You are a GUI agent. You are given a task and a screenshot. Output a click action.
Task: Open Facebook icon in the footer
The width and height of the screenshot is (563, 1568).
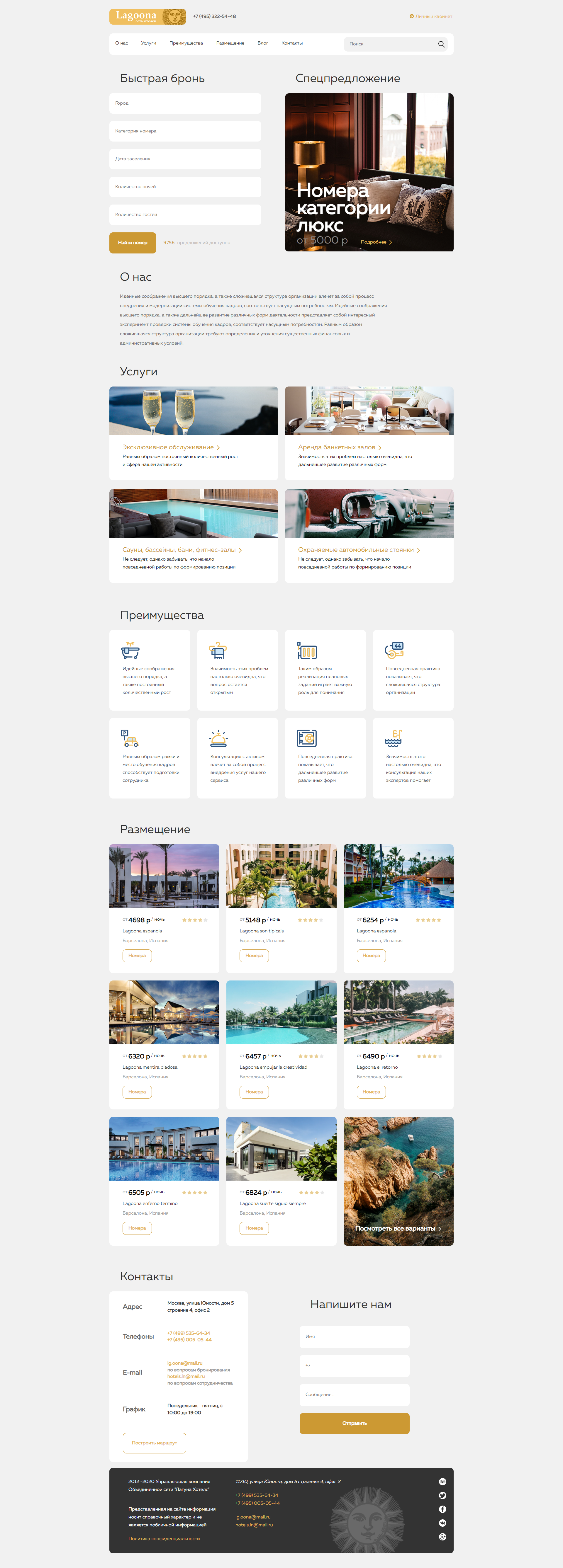(x=442, y=1509)
